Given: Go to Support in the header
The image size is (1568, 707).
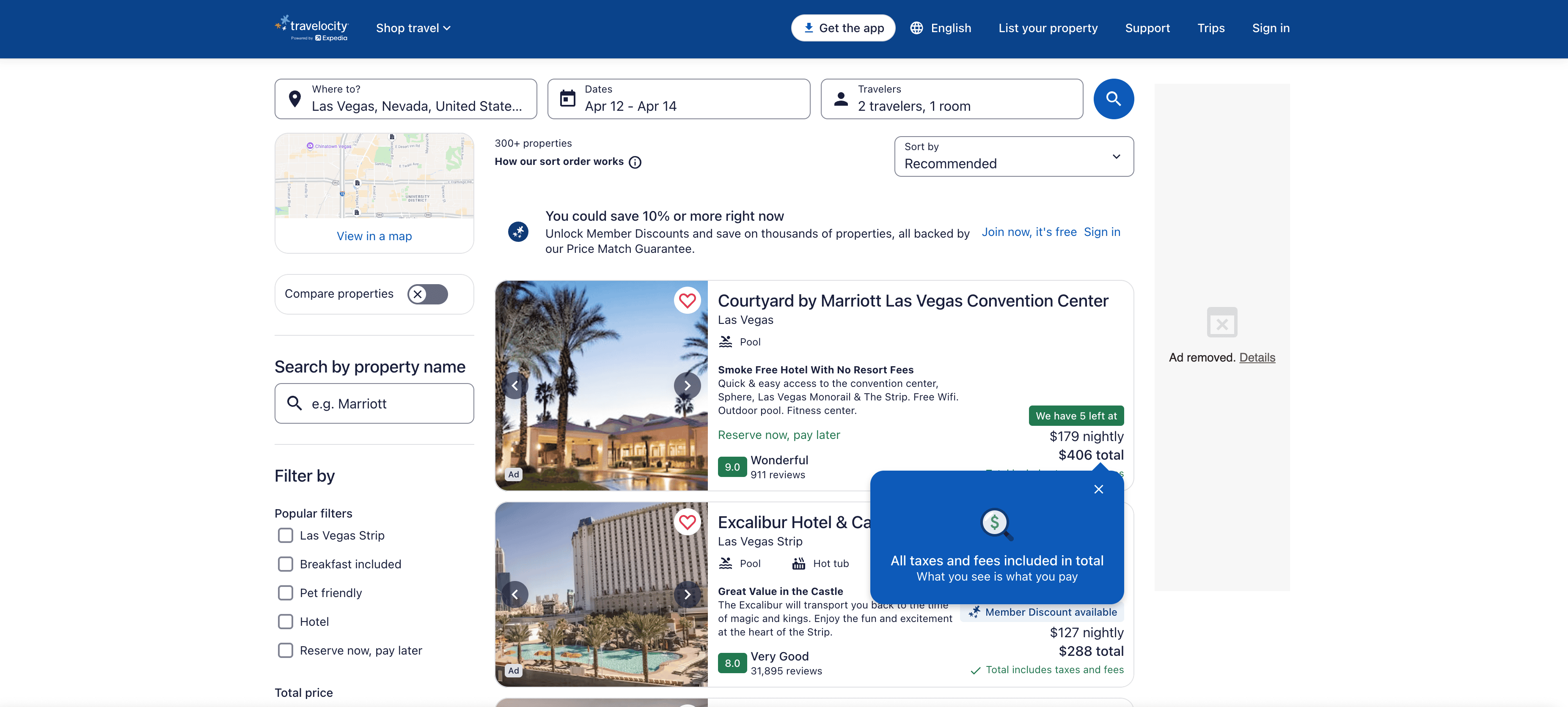Looking at the screenshot, I should click(1147, 28).
